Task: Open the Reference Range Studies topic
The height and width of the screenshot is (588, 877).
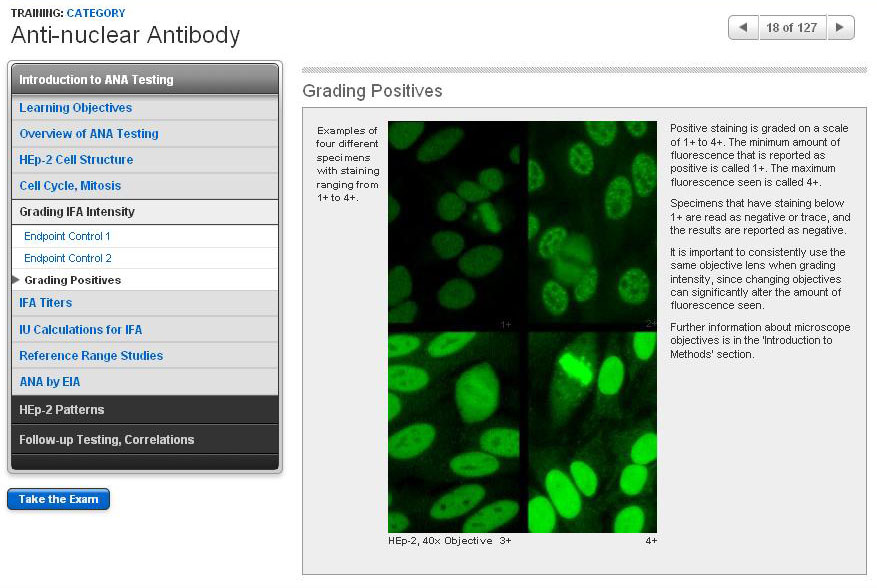Action: click(91, 356)
